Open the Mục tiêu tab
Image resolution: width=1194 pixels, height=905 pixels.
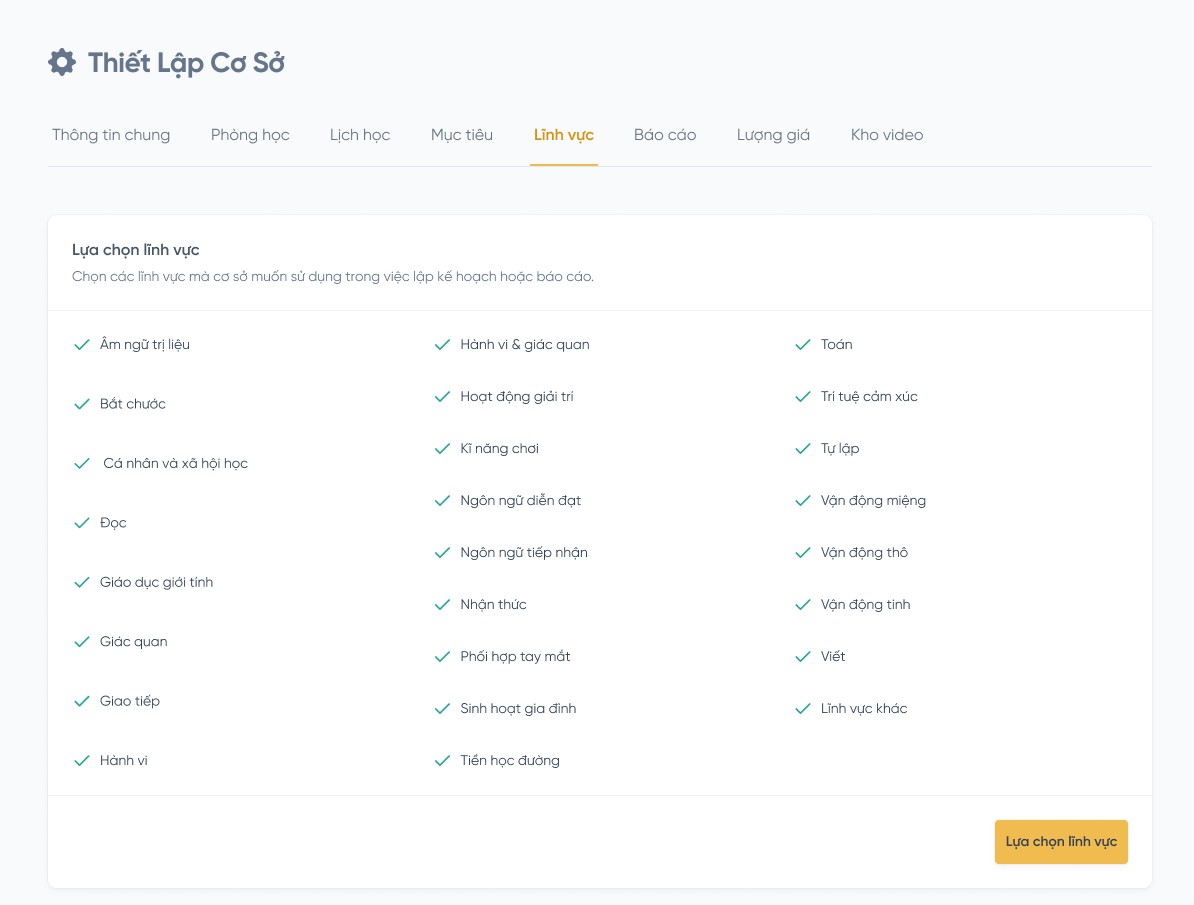pos(462,135)
